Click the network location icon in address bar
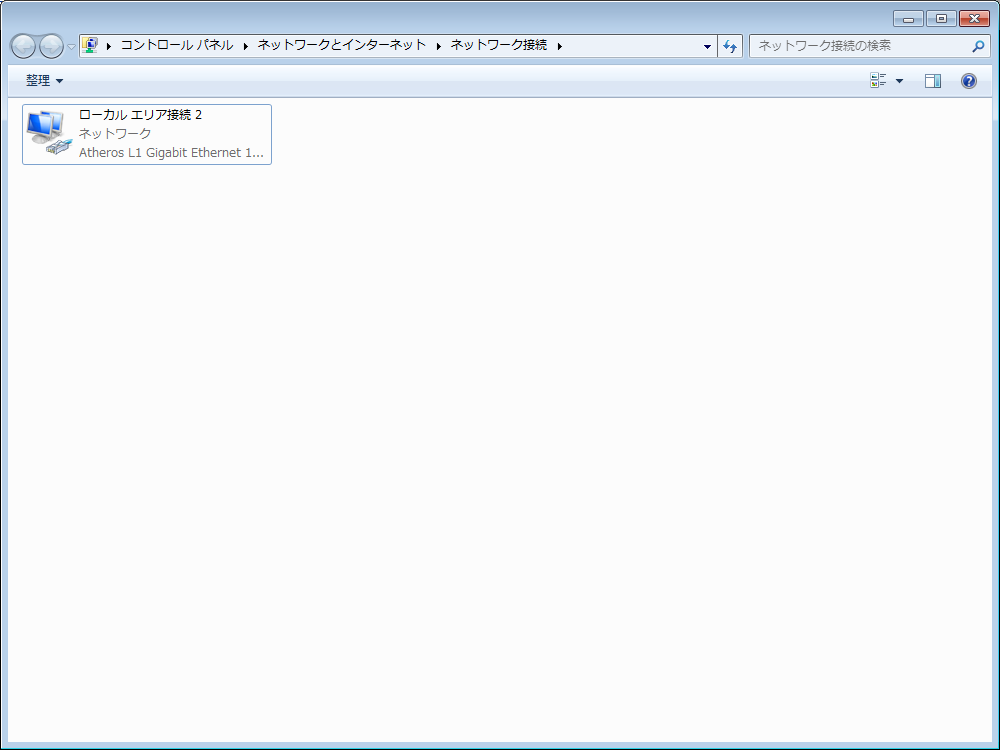Image resolution: width=1000 pixels, height=750 pixels. pos(90,45)
